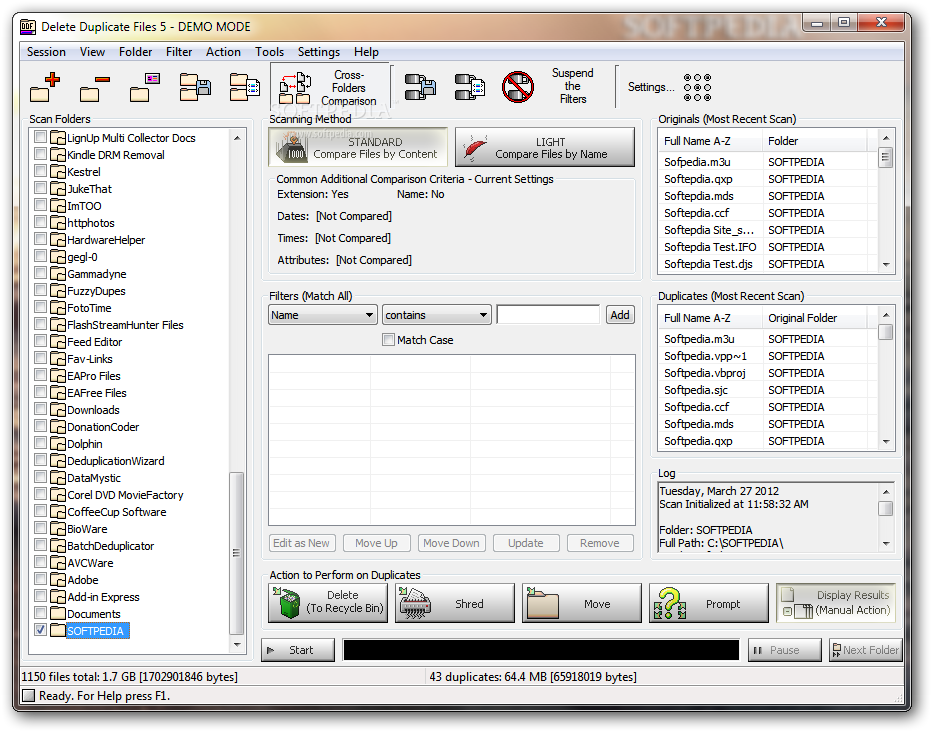Choose Display Results Manual Action
This screenshot has height=732, width=932.
pos(836,602)
